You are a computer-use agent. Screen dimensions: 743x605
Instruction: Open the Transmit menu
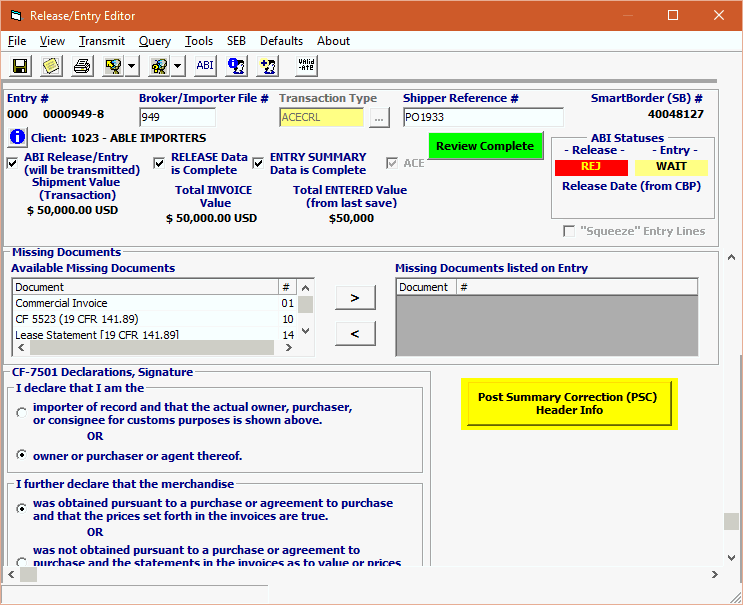pos(102,41)
